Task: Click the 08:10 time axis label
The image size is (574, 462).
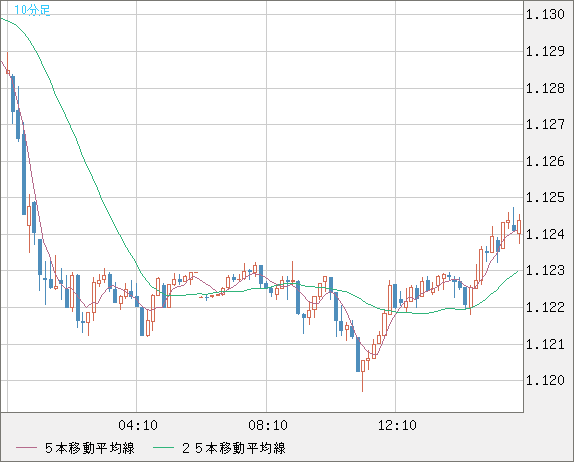Action: click(268, 425)
